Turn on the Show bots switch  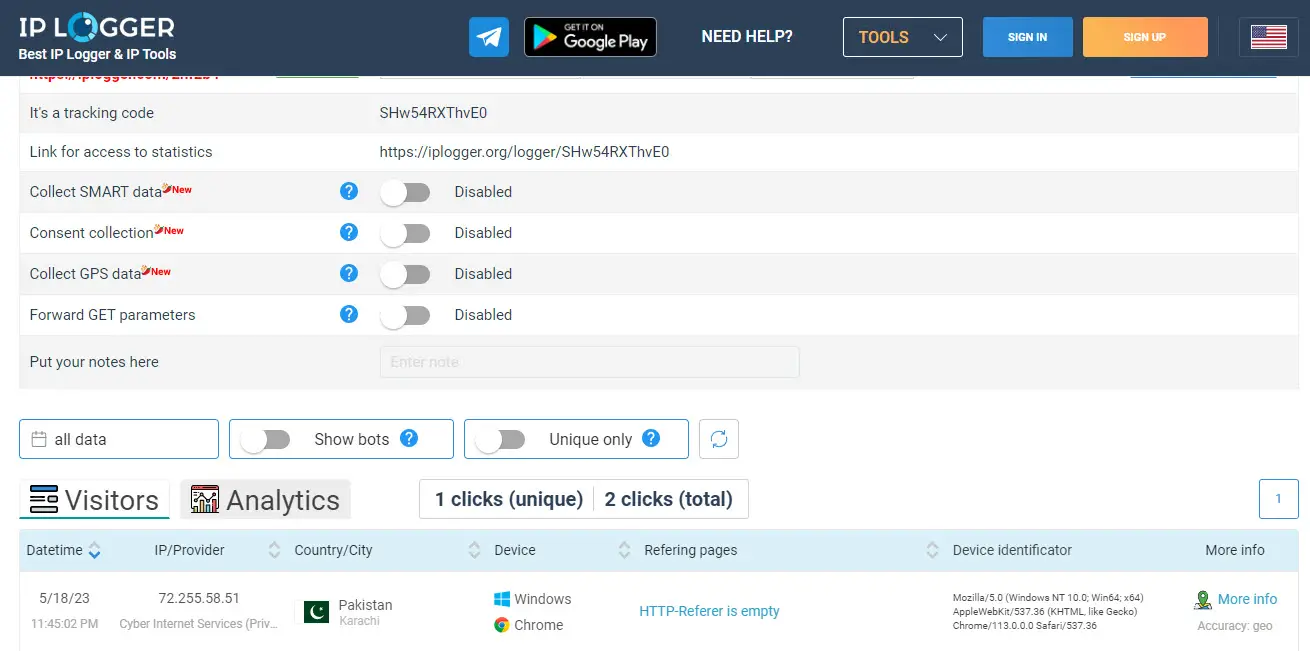(266, 438)
